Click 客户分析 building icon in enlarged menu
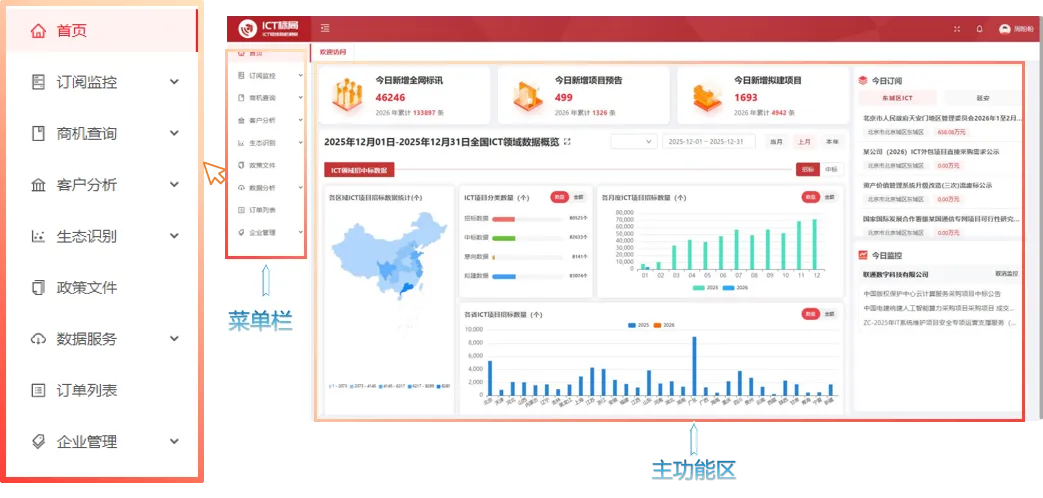Image resolution: width=1043 pixels, height=498 pixels. point(39,185)
